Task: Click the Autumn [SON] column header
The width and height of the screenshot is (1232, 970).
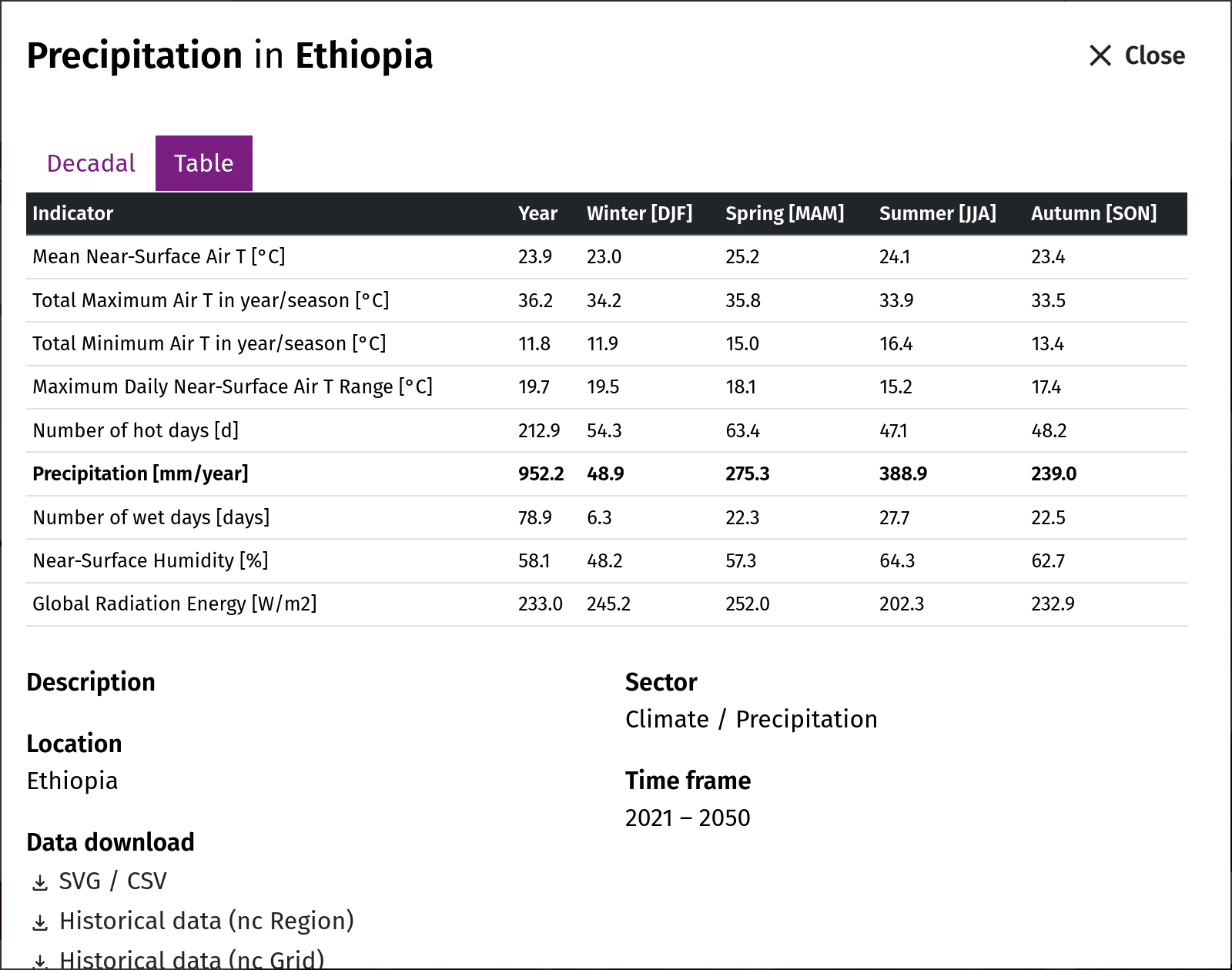Action: click(1093, 213)
